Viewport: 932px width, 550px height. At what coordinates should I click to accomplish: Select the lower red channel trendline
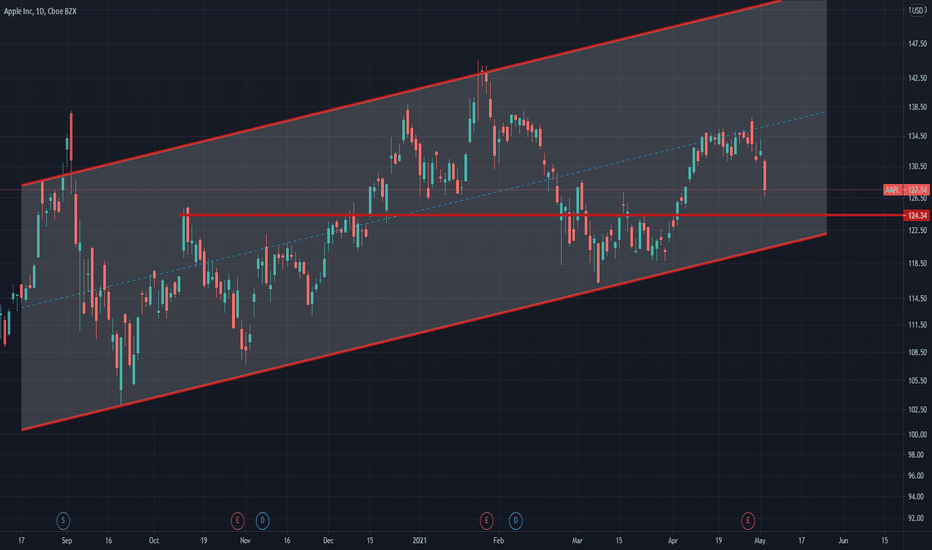pyautogui.click(x=424, y=332)
